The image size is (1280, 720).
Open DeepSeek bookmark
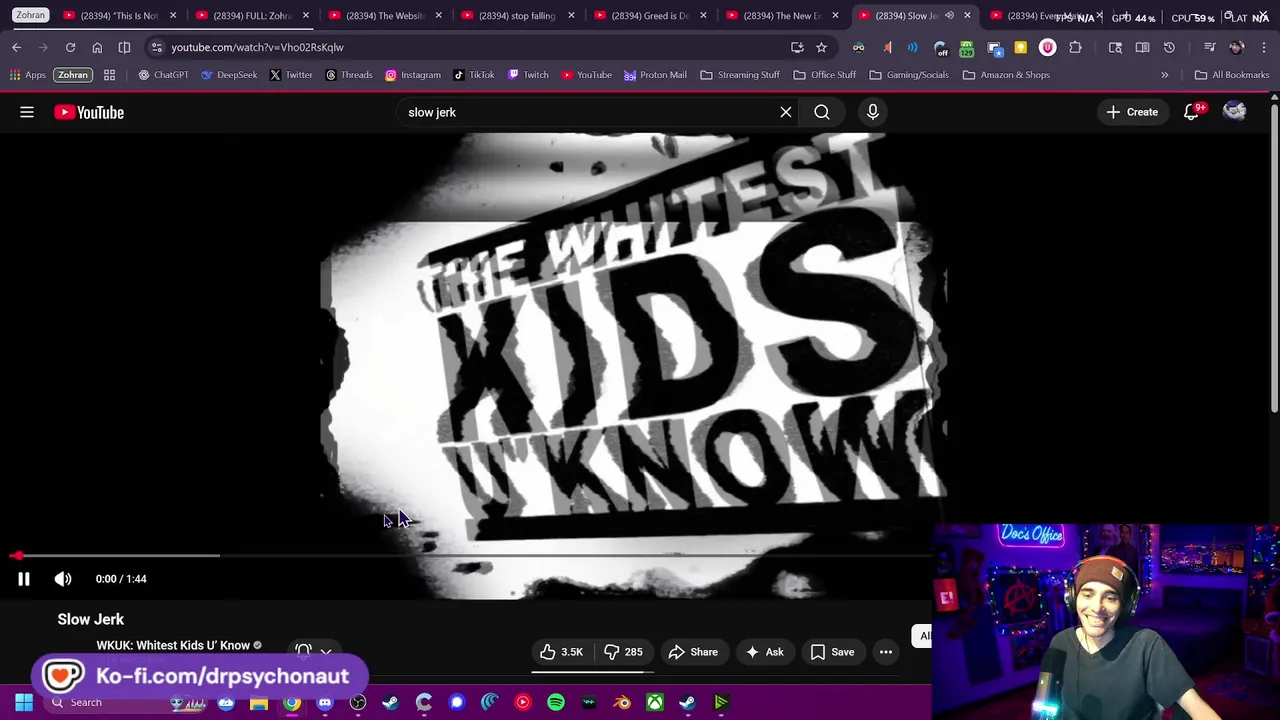(x=229, y=75)
